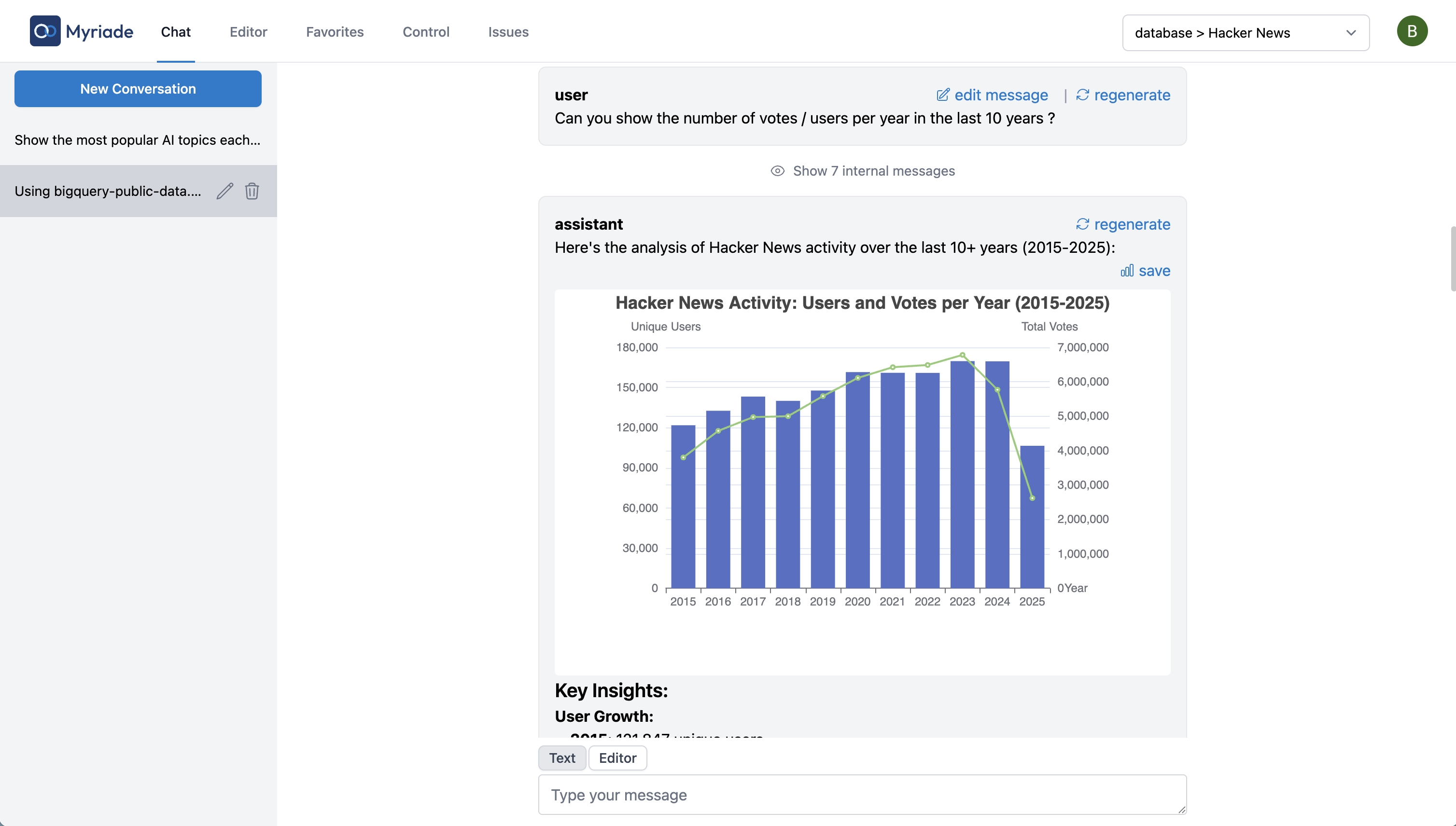1456x826 pixels.
Task: Open the Favorites tab
Action: point(335,32)
